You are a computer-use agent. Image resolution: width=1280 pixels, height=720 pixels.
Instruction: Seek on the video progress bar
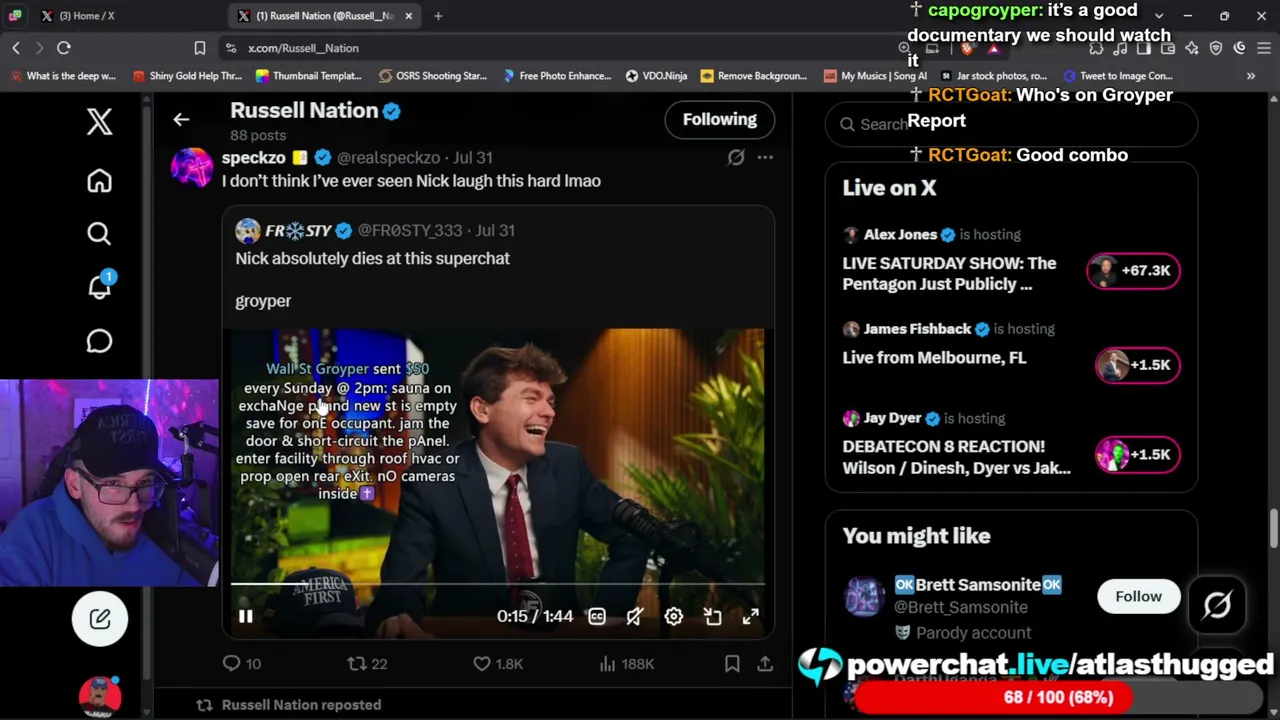point(498,584)
